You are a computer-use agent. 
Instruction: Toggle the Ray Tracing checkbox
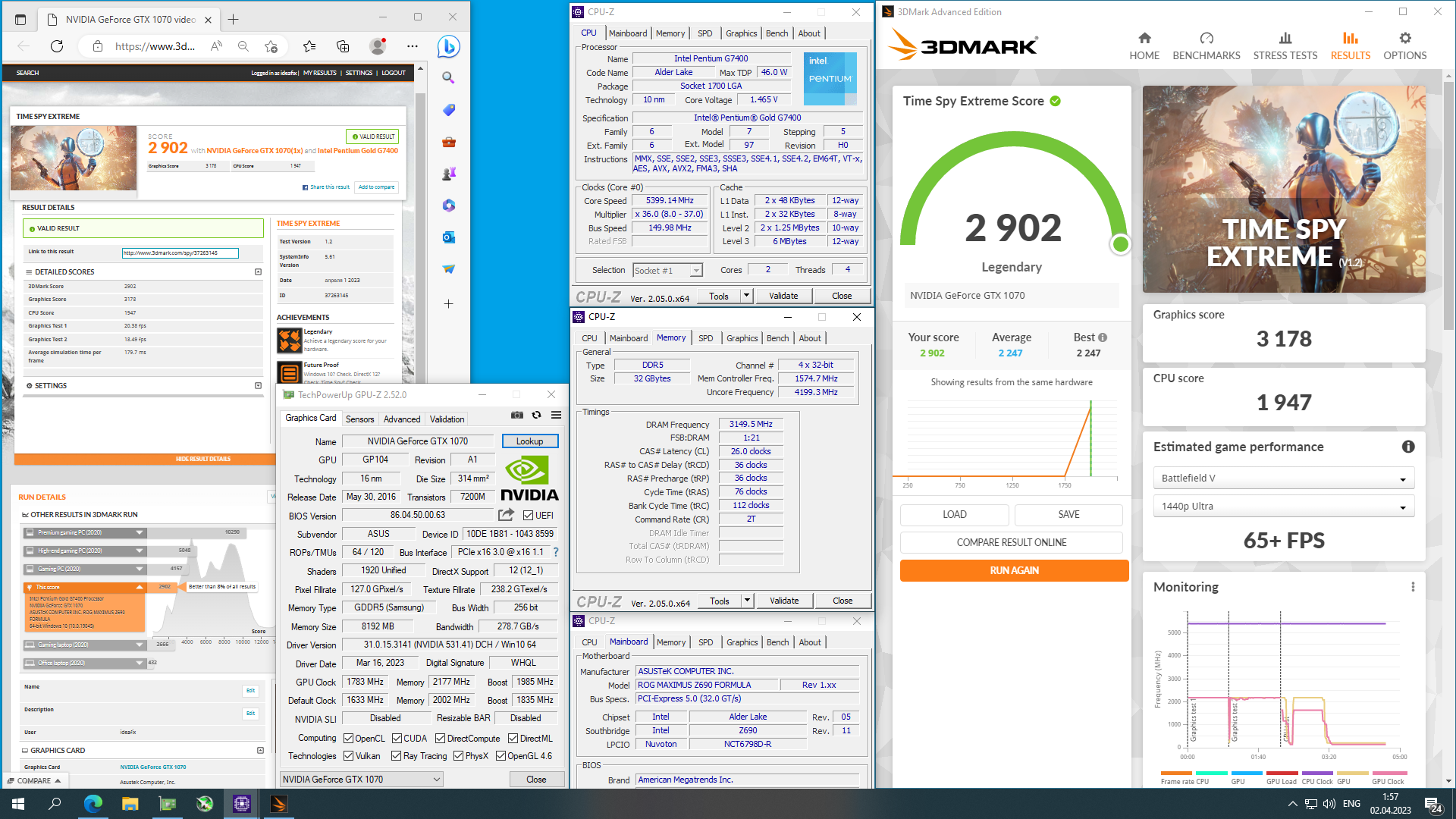click(396, 756)
